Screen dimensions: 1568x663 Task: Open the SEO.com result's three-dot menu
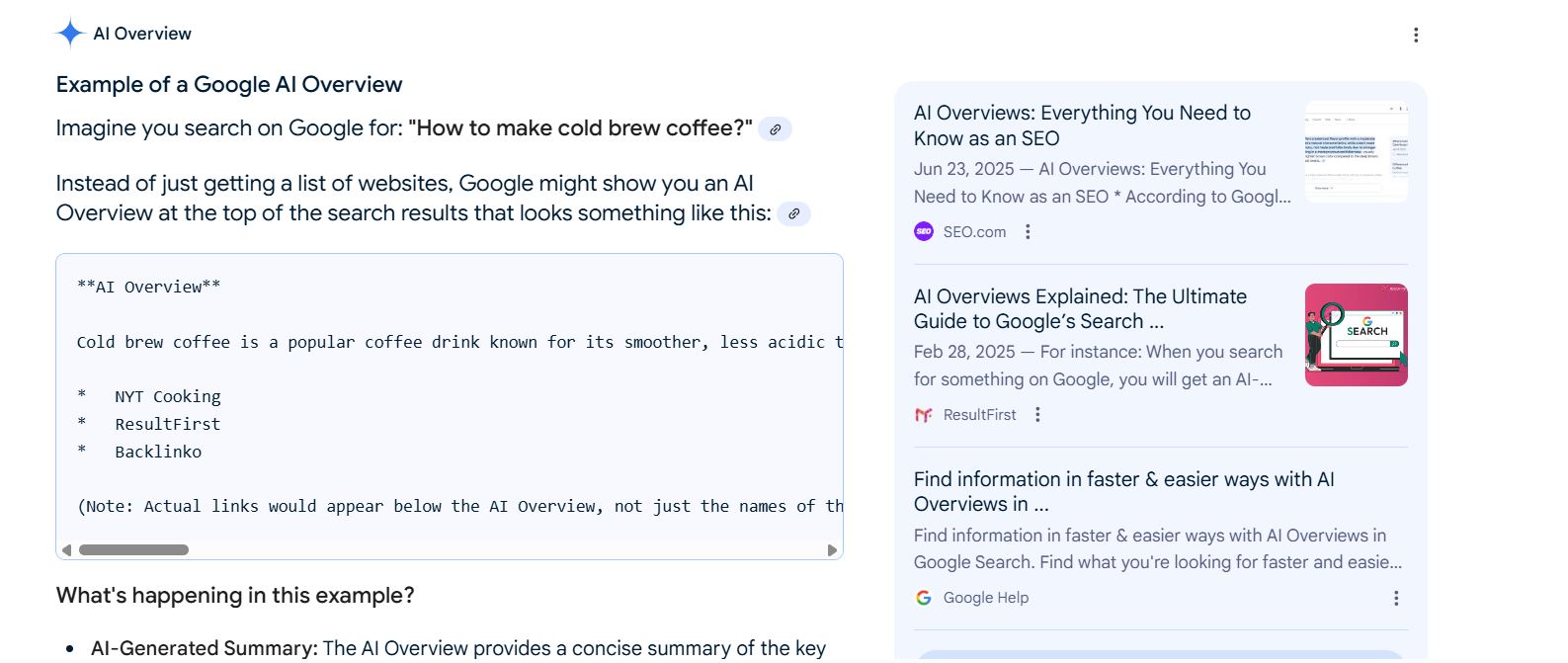click(x=1028, y=231)
